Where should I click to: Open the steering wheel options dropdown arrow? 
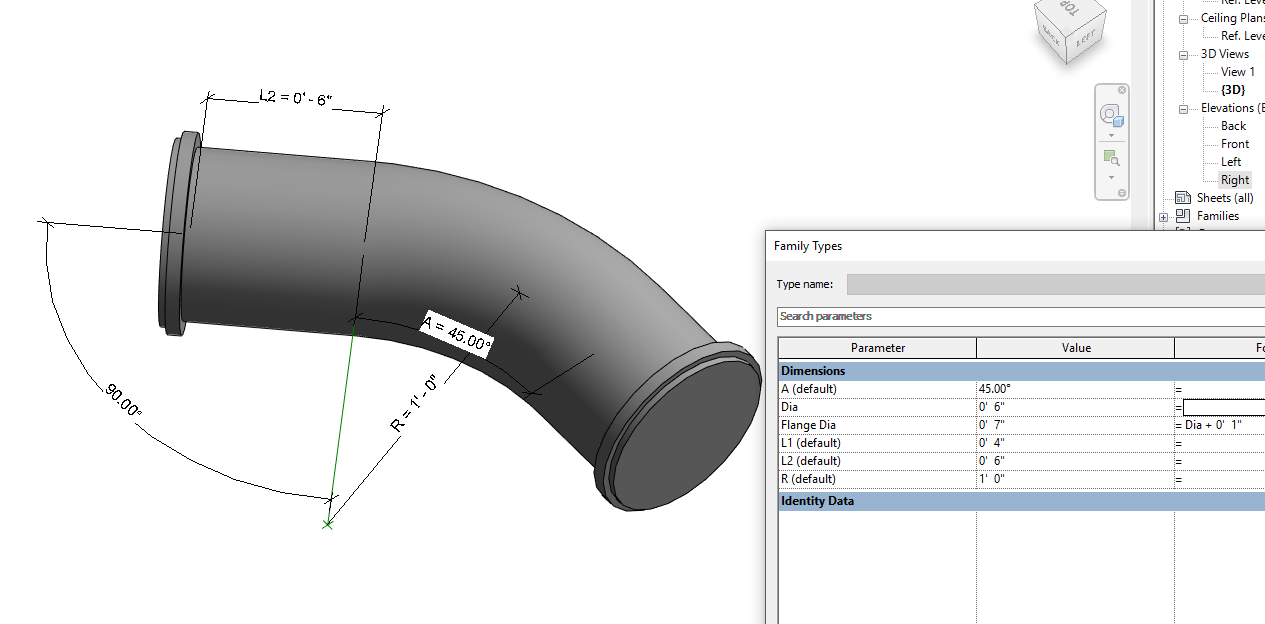[x=1111, y=134]
